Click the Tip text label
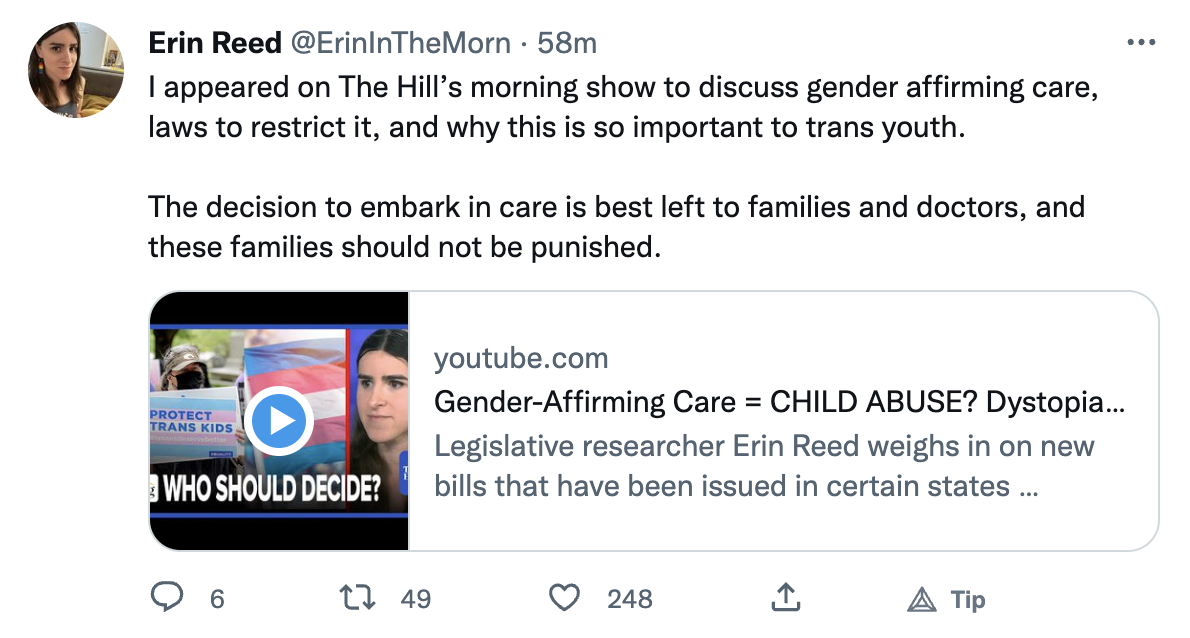 [968, 599]
